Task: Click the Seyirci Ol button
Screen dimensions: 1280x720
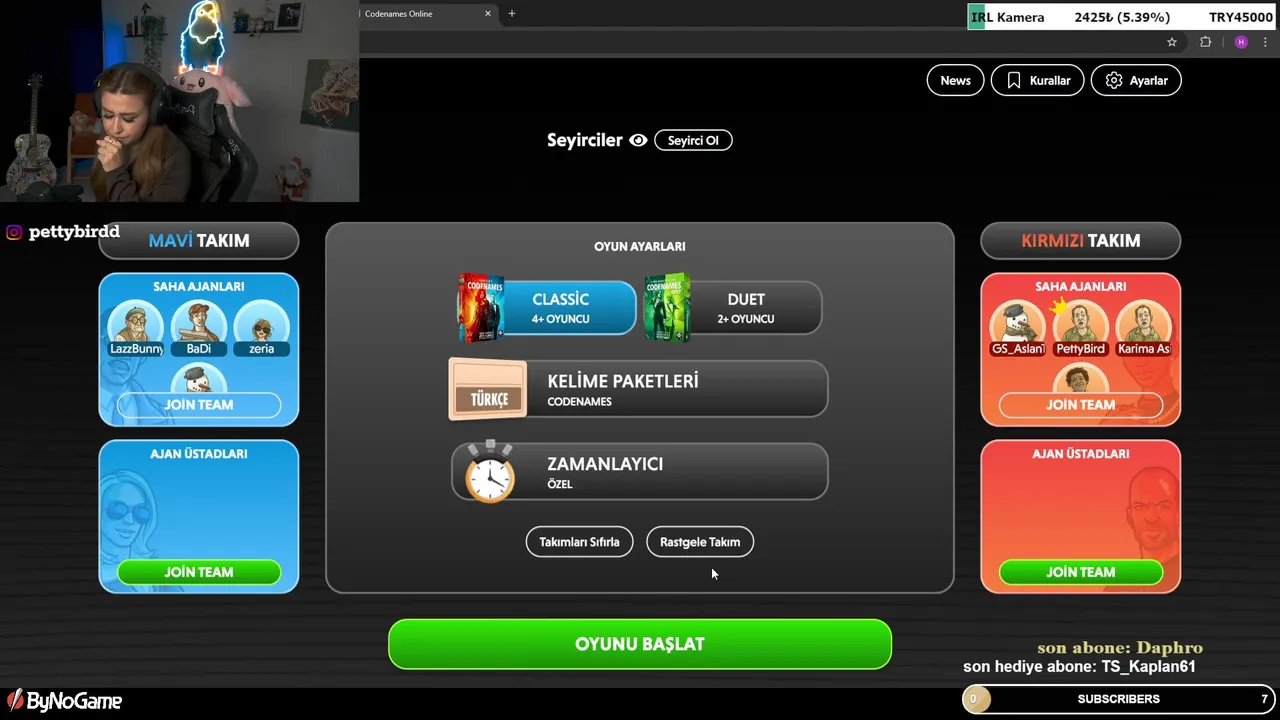Action: click(x=693, y=140)
